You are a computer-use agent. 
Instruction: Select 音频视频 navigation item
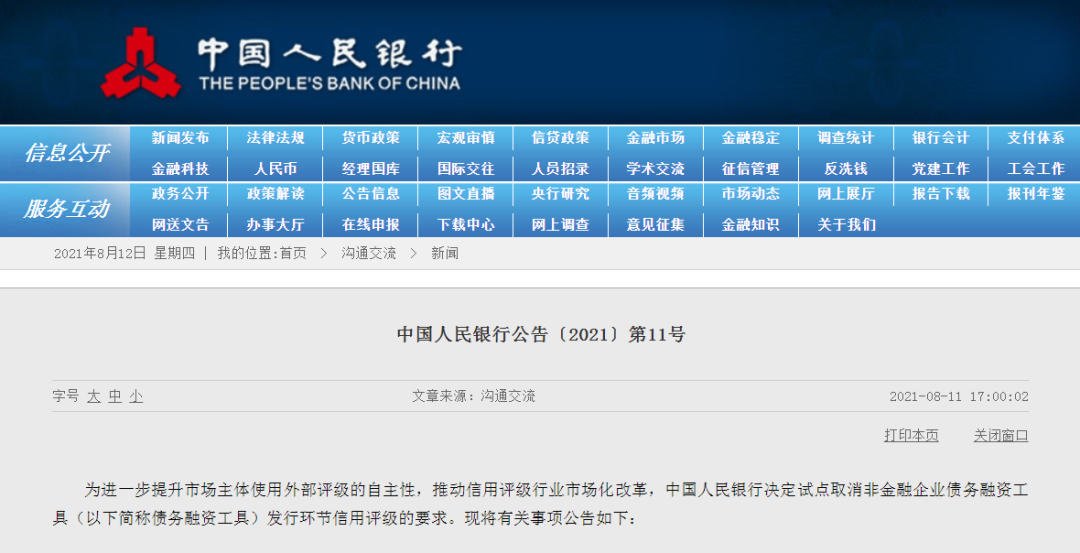tap(656, 194)
